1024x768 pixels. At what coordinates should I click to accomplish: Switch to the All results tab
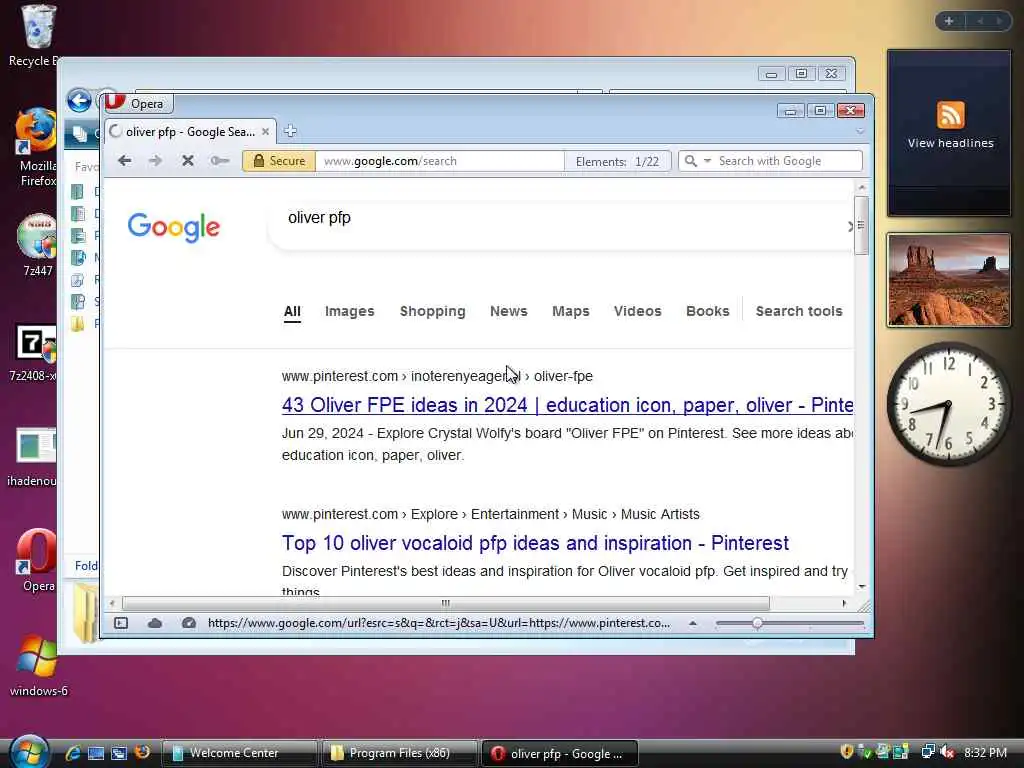(x=292, y=312)
